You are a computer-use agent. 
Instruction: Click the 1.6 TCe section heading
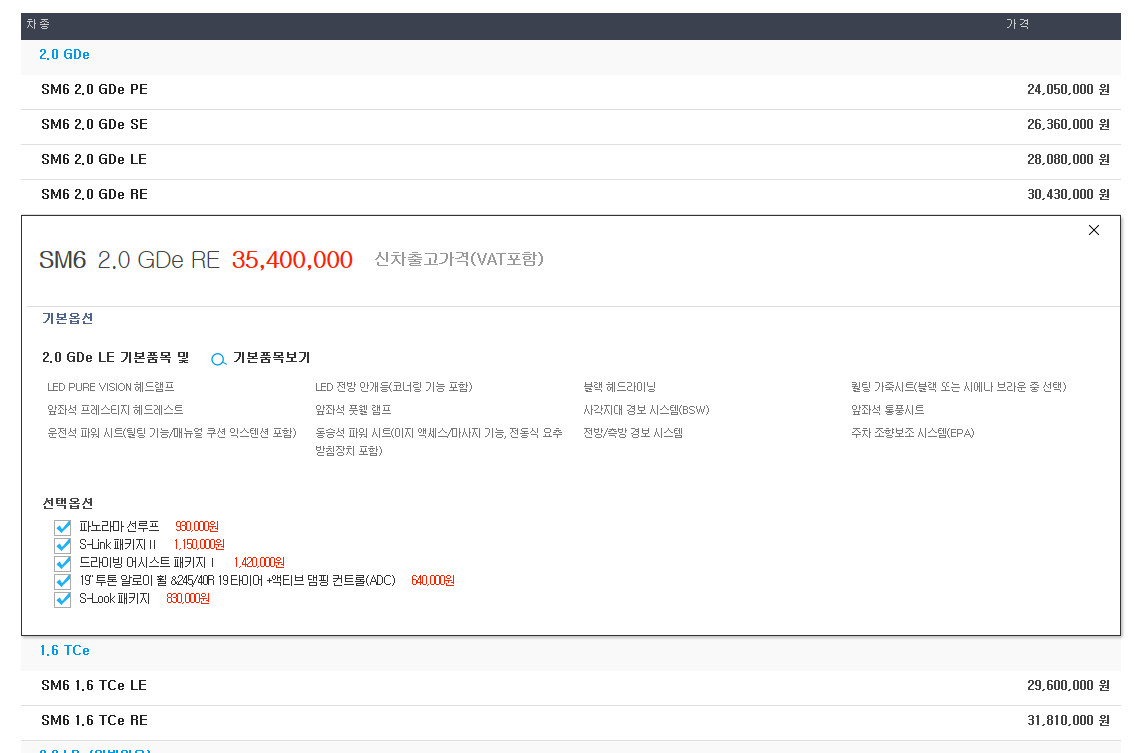coord(64,650)
